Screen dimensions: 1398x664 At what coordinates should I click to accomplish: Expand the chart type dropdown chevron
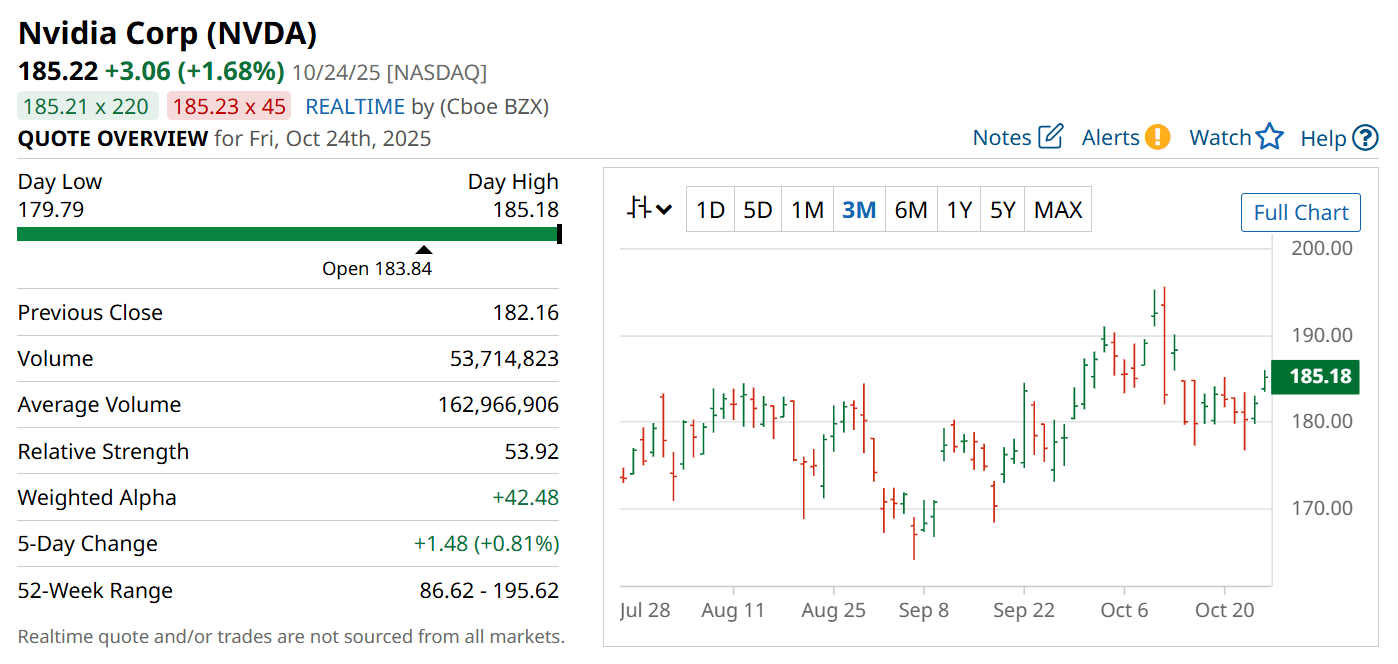[x=664, y=211]
